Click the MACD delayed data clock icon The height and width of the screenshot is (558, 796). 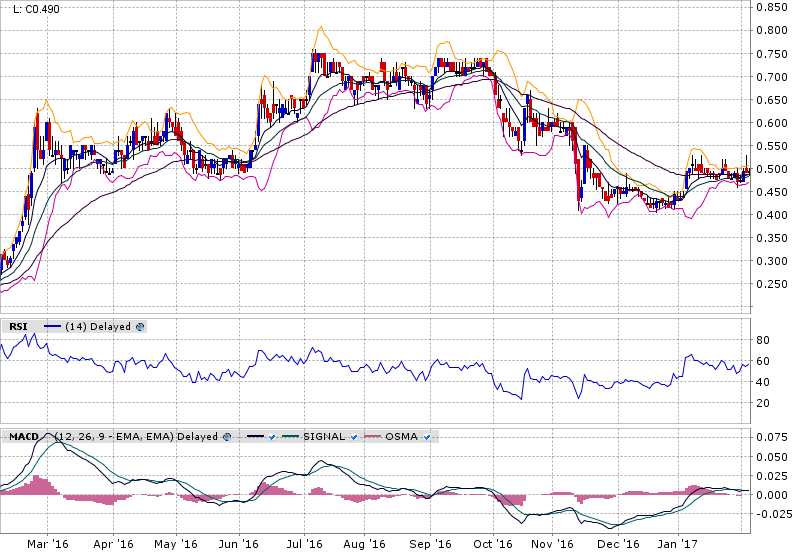coord(227,437)
